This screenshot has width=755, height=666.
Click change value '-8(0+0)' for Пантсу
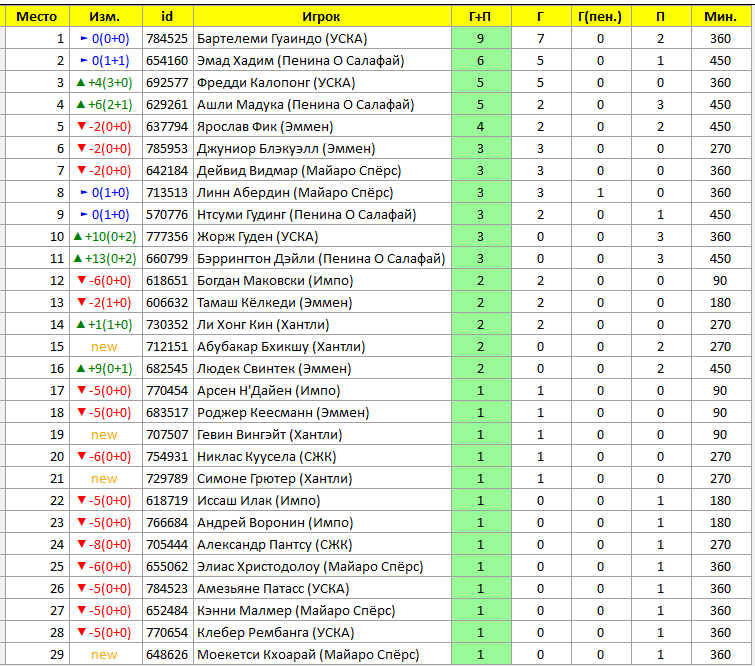[104, 545]
